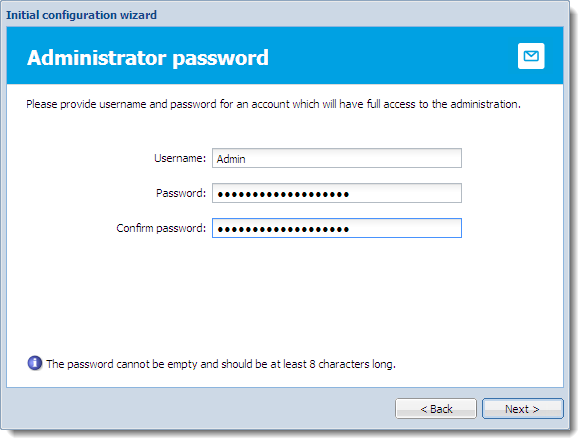
Task: Click the account instructions description text
Action: 273,104
